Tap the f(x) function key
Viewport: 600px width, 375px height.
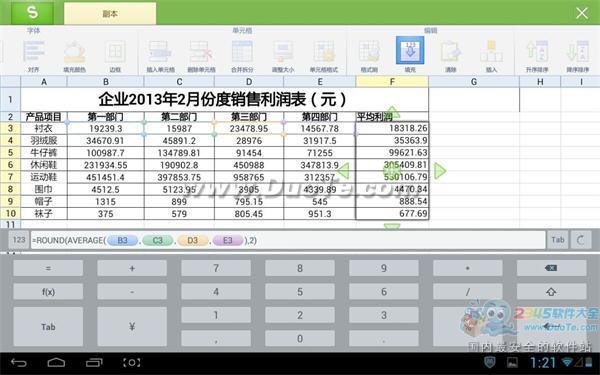(48, 292)
